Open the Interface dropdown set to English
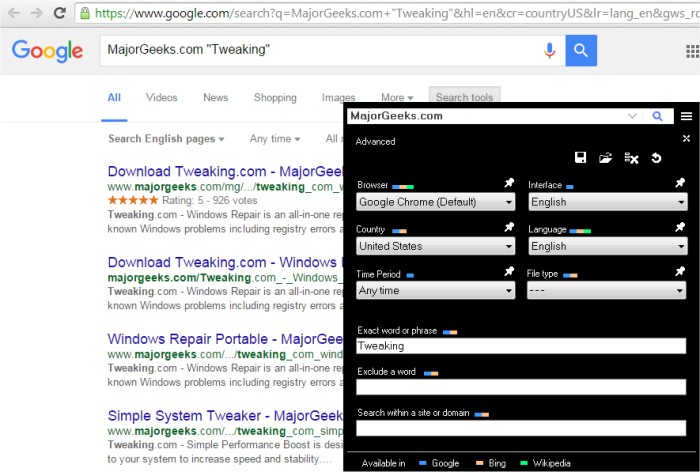700x472 pixels. click(608, 202)
